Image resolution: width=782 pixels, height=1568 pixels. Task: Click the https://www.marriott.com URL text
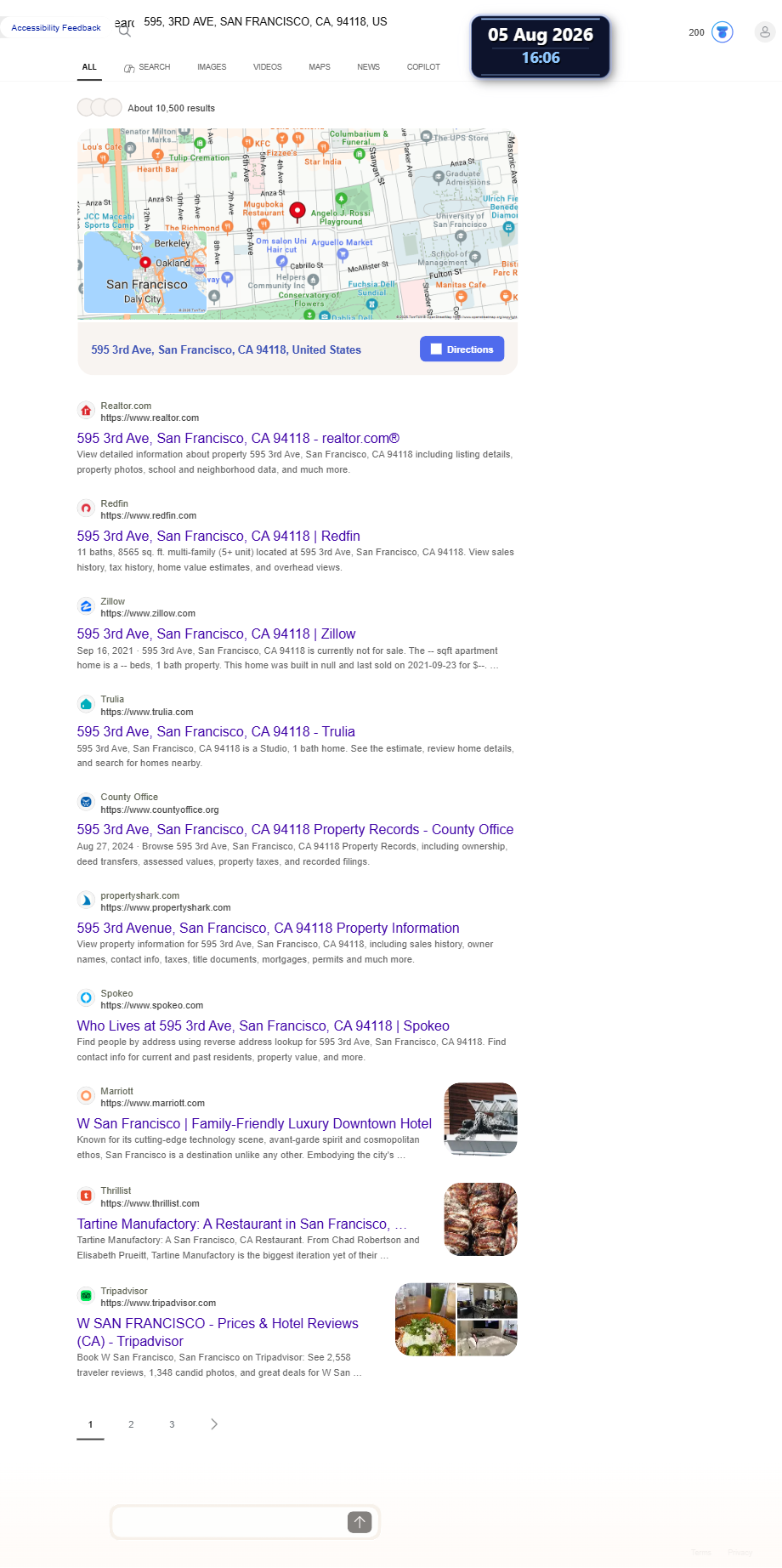tap(153, 1104)
